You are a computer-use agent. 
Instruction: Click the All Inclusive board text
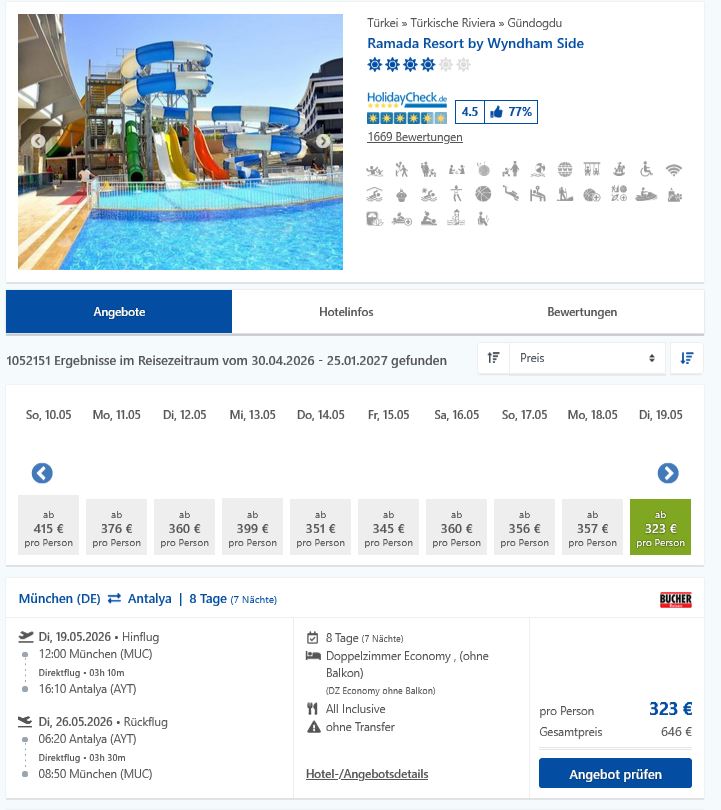pos(355,709)
